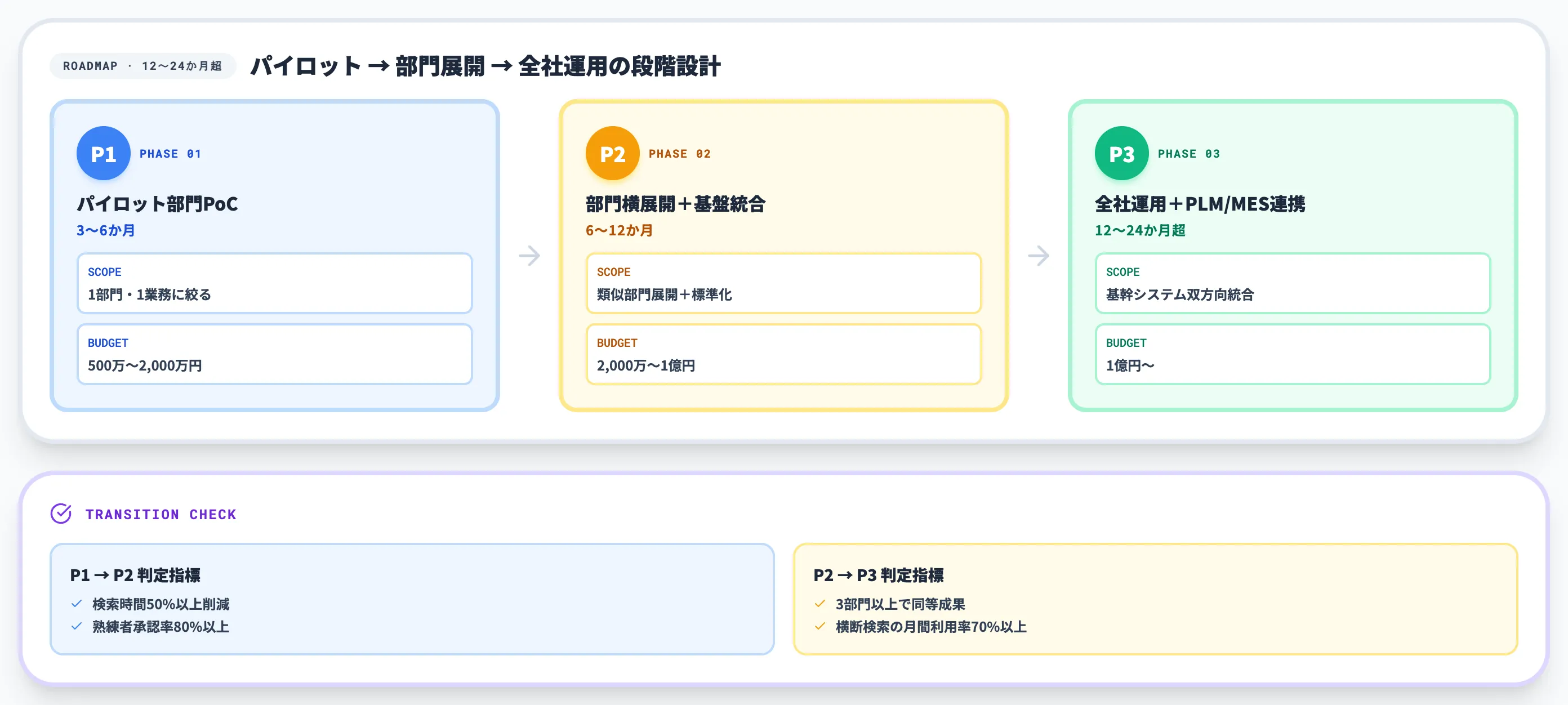
Task: Select the text 熟練者承認率80%以上
Action: (x=161, y=627)
